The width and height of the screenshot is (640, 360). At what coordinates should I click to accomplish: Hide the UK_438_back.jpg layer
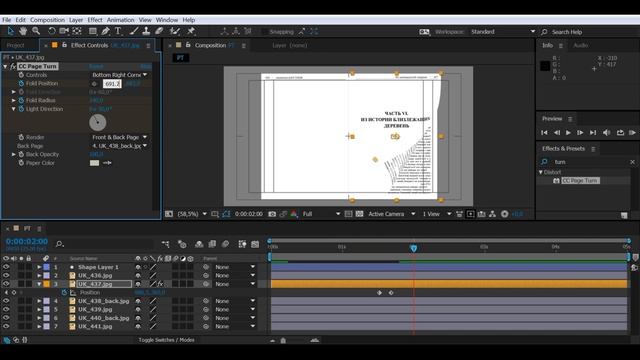(6, 301)
